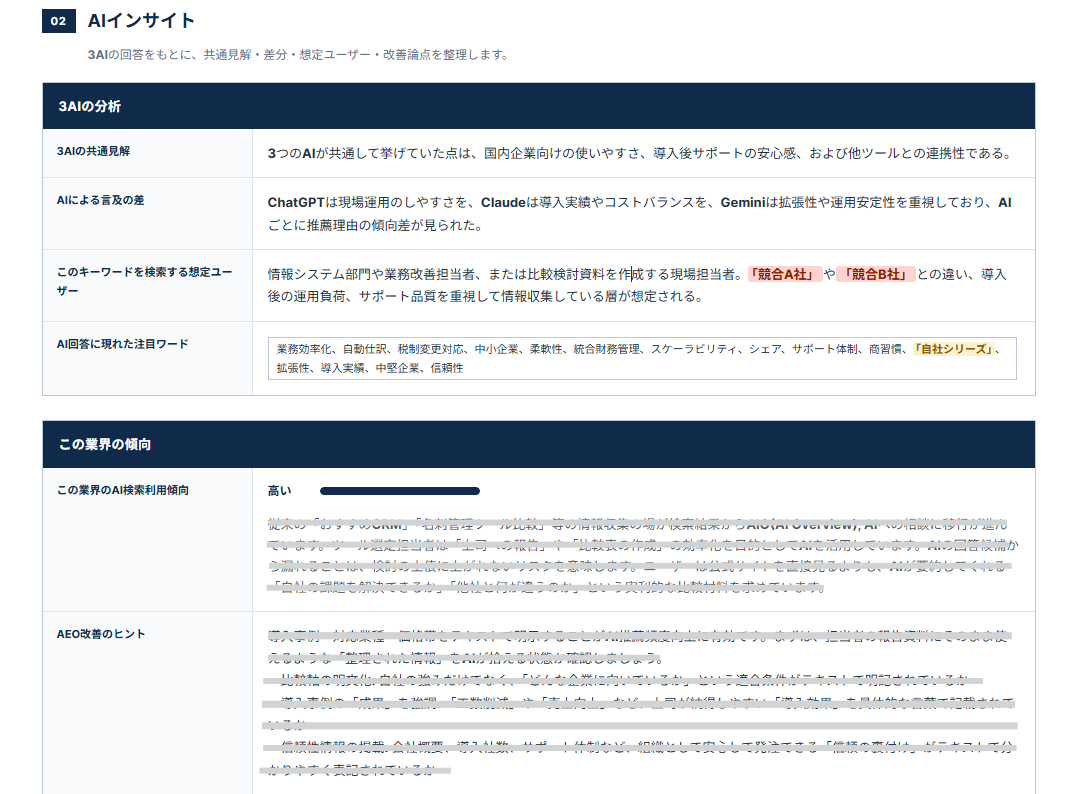
Task: Click the keyword 業務効率化 in the word list
Action: pyautogui.click(x=304, y=349)
